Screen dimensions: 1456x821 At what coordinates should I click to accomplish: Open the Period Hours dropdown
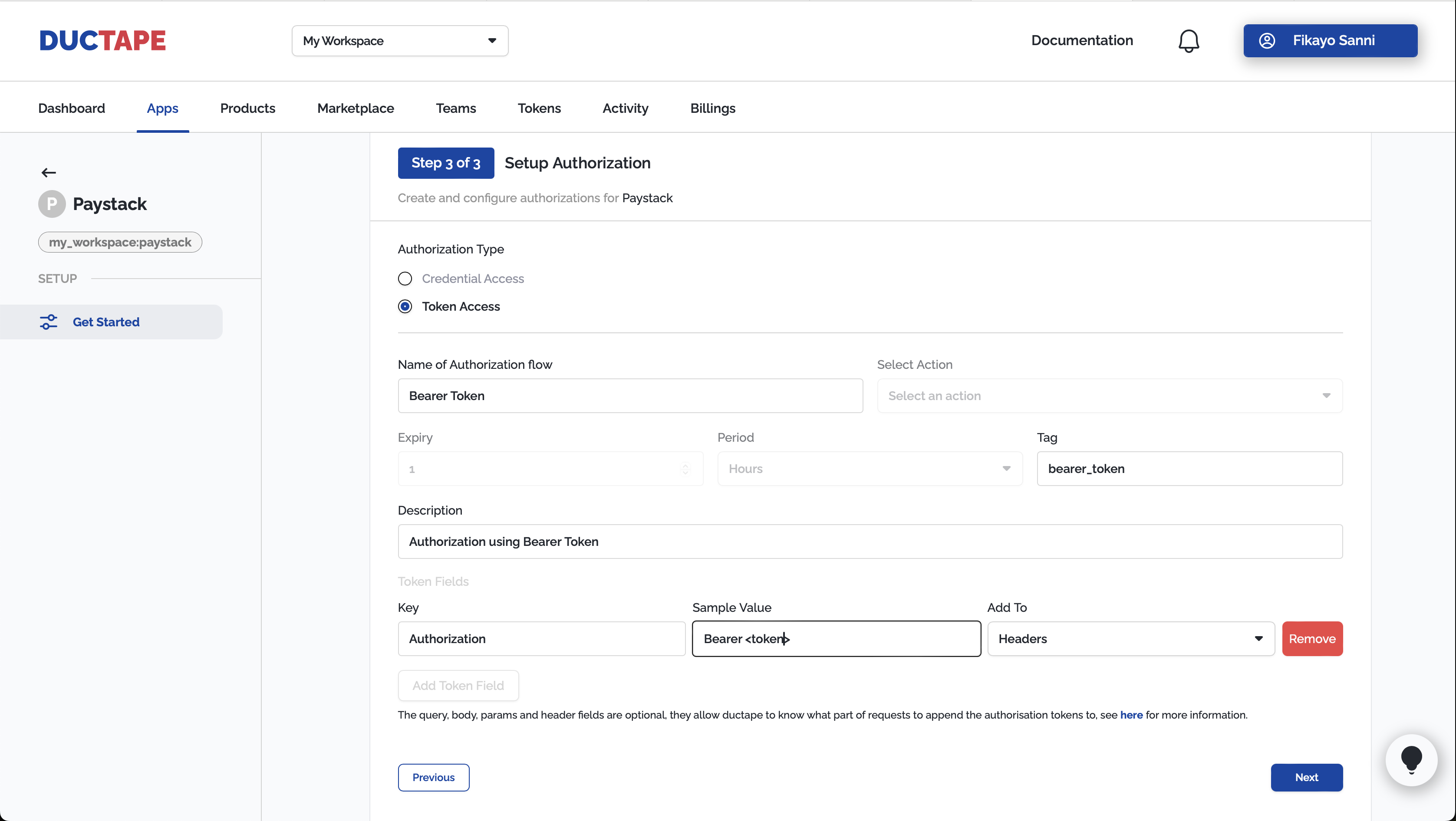click(x=870, y=468)
